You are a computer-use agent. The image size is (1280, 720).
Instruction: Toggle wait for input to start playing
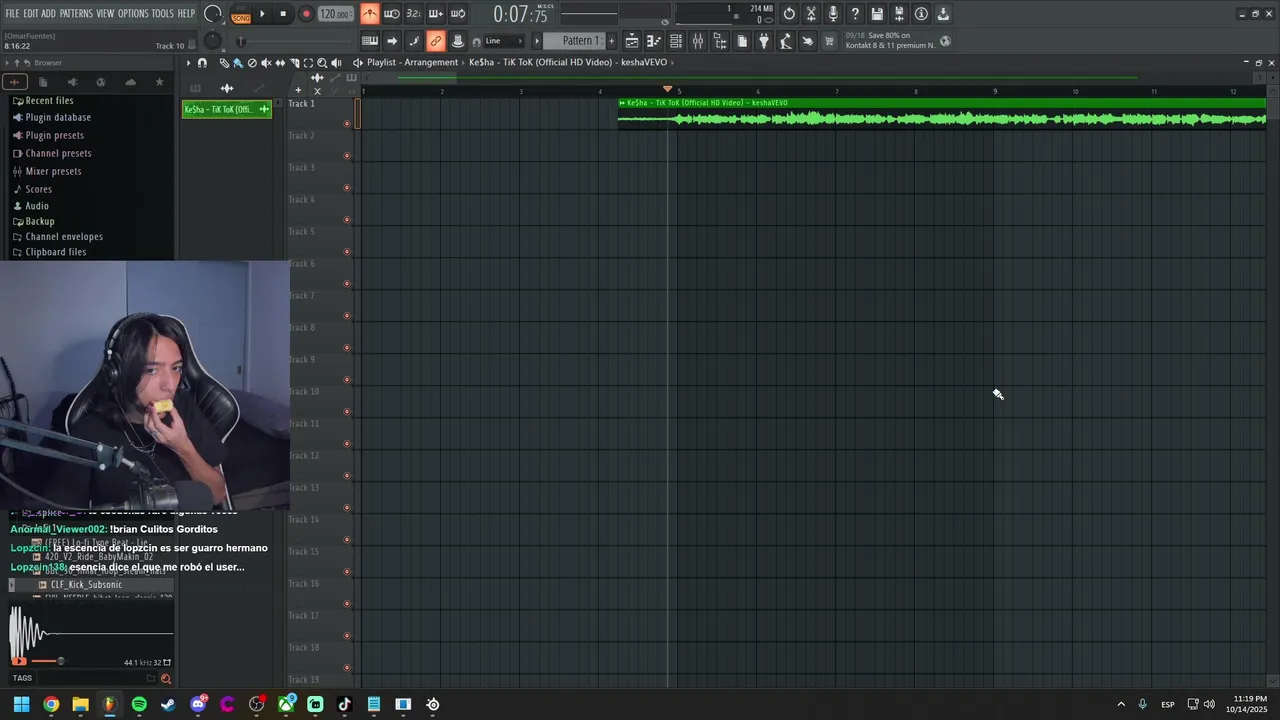tap(392, 14)
